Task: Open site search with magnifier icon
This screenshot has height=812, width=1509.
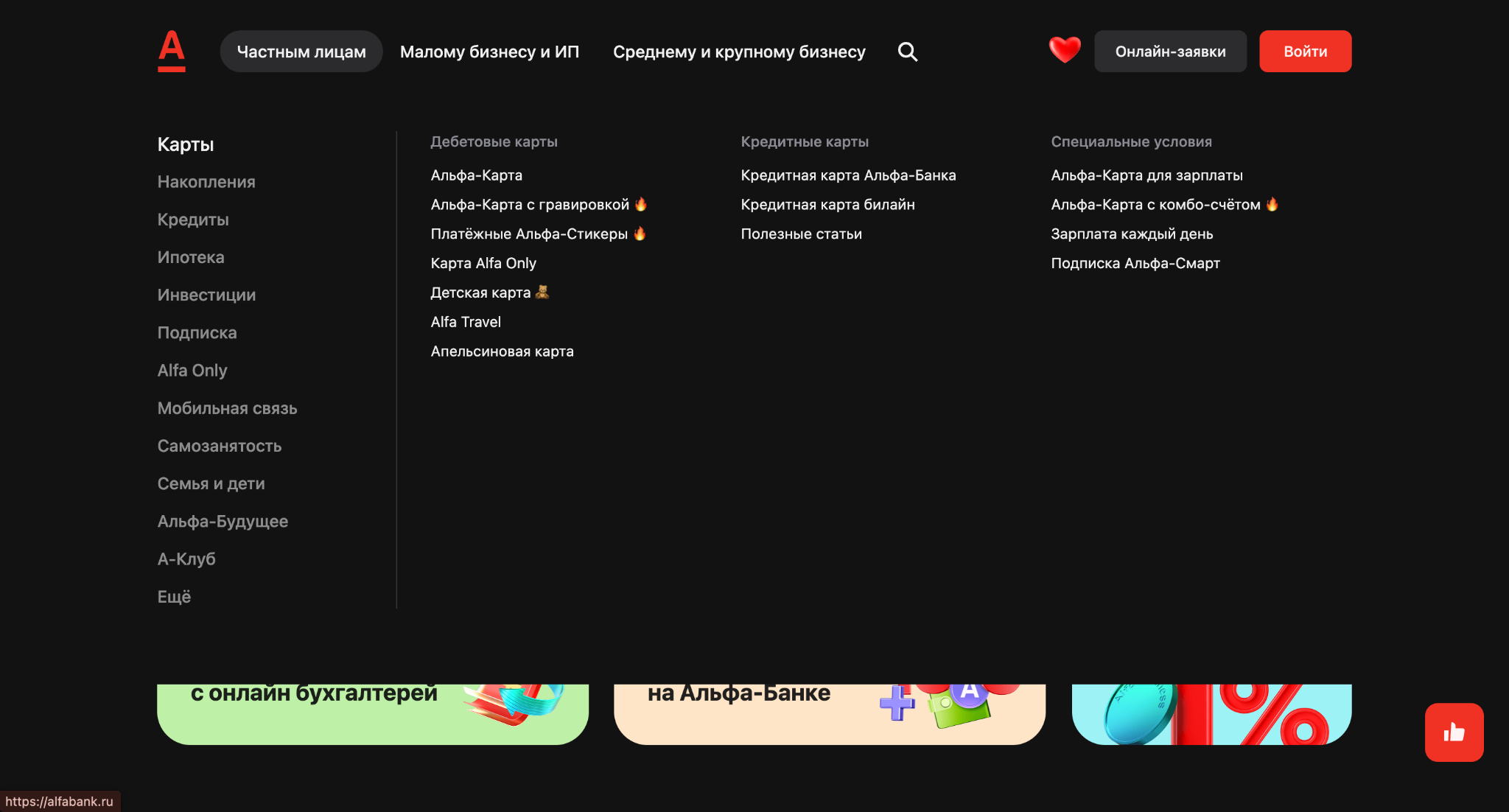Action: pos(907,52)
